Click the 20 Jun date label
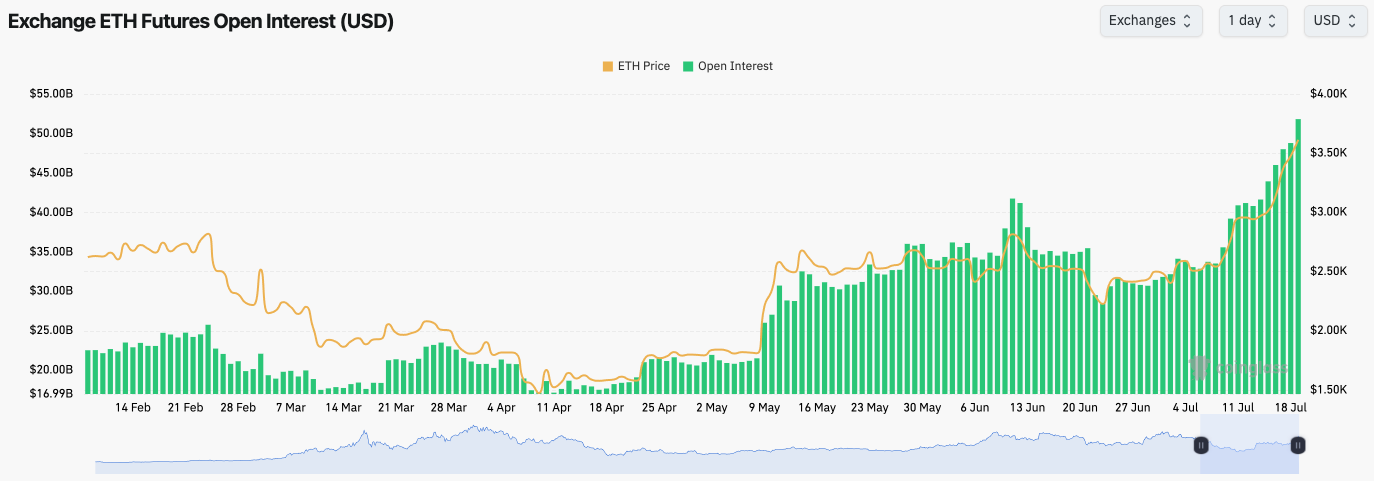This screenshot has height=481, width=1374. (x=1080, y=408)
